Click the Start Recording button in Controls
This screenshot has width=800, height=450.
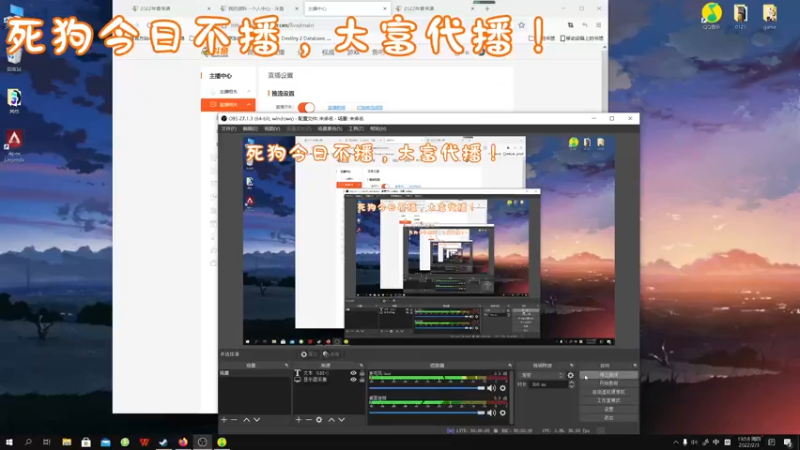point(608,383)
